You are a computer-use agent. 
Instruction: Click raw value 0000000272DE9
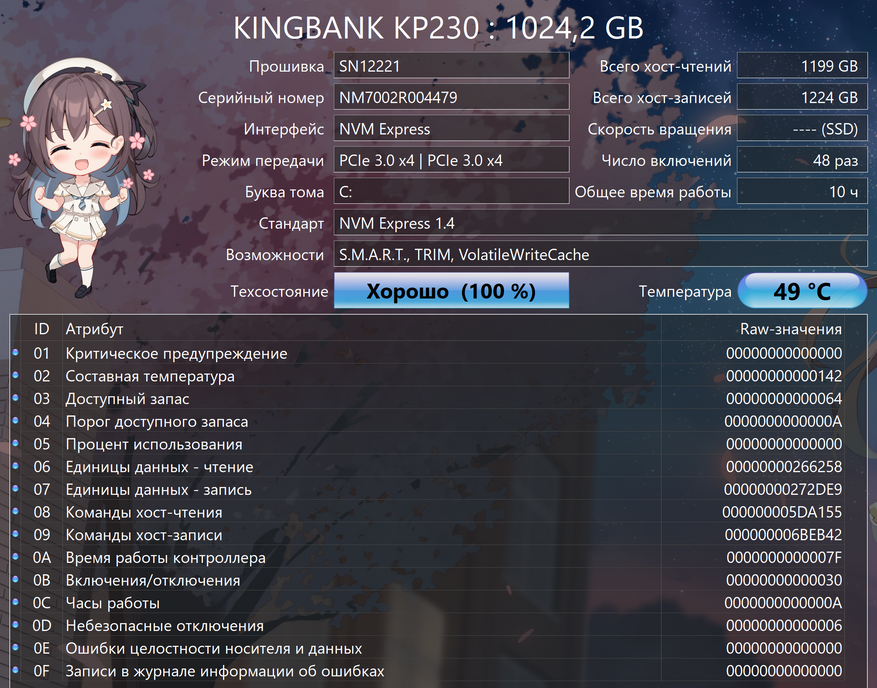(782, 489)
